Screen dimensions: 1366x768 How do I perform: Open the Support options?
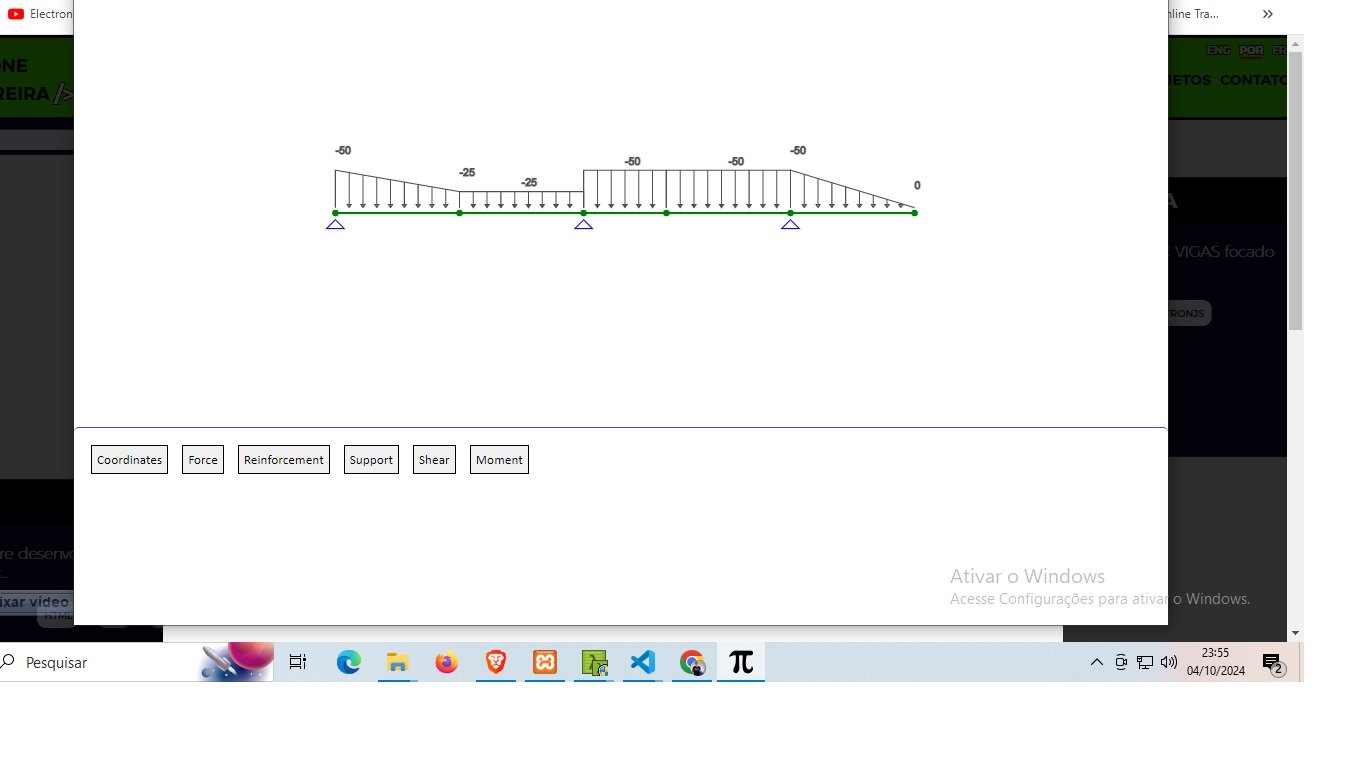tap(371, 460)
